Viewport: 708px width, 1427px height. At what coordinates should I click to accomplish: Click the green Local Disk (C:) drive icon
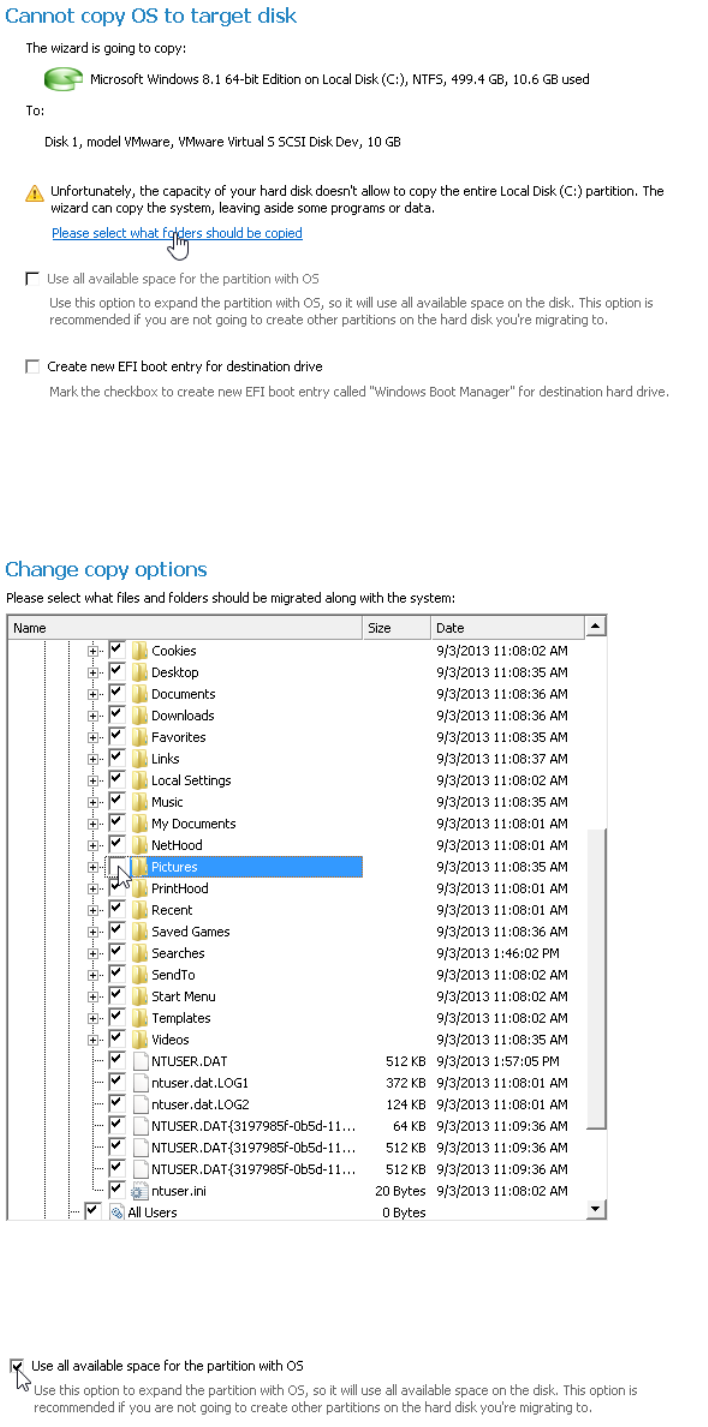point(63,79)
